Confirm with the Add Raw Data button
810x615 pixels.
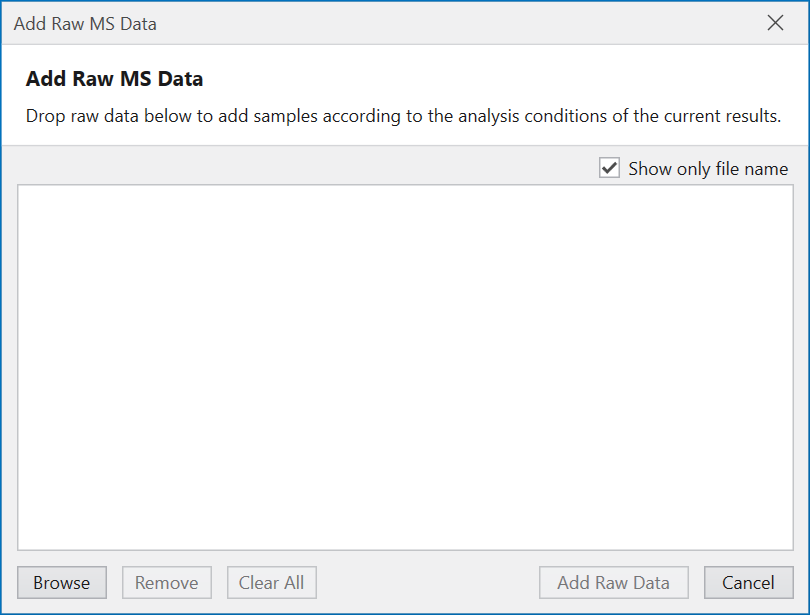(613, 583)
